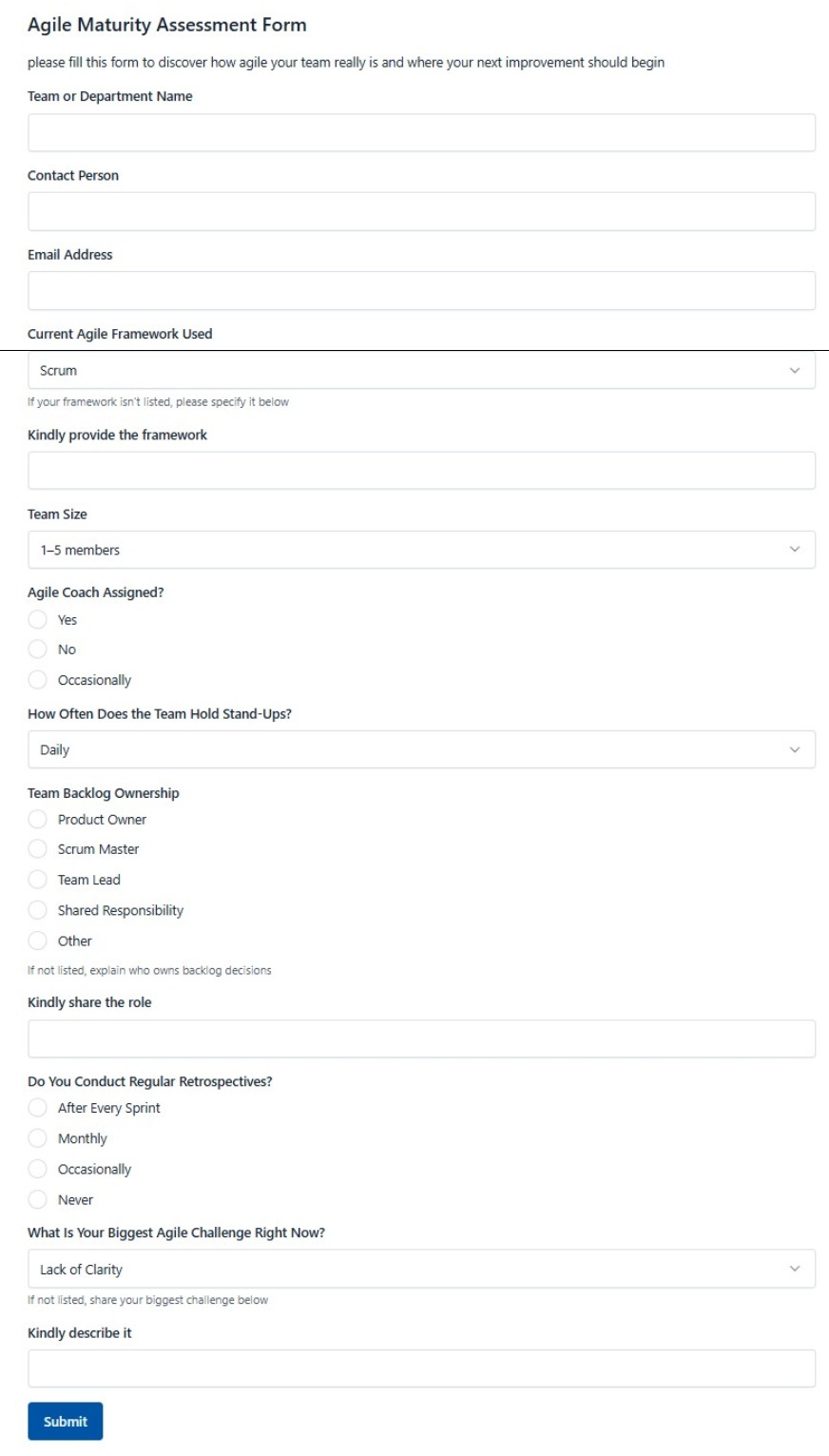
Task: Click the Team or Department Name field
Action: pos(422,131)
